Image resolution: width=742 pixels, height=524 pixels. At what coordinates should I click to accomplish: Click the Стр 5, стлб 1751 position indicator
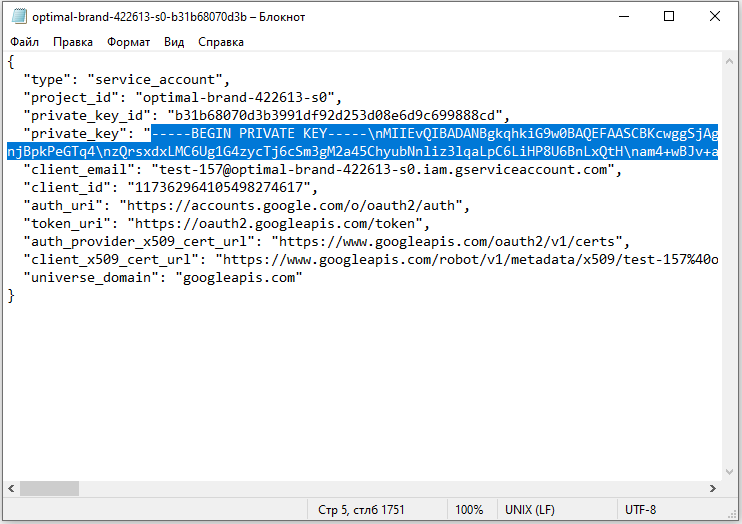(x=361, y=510)
